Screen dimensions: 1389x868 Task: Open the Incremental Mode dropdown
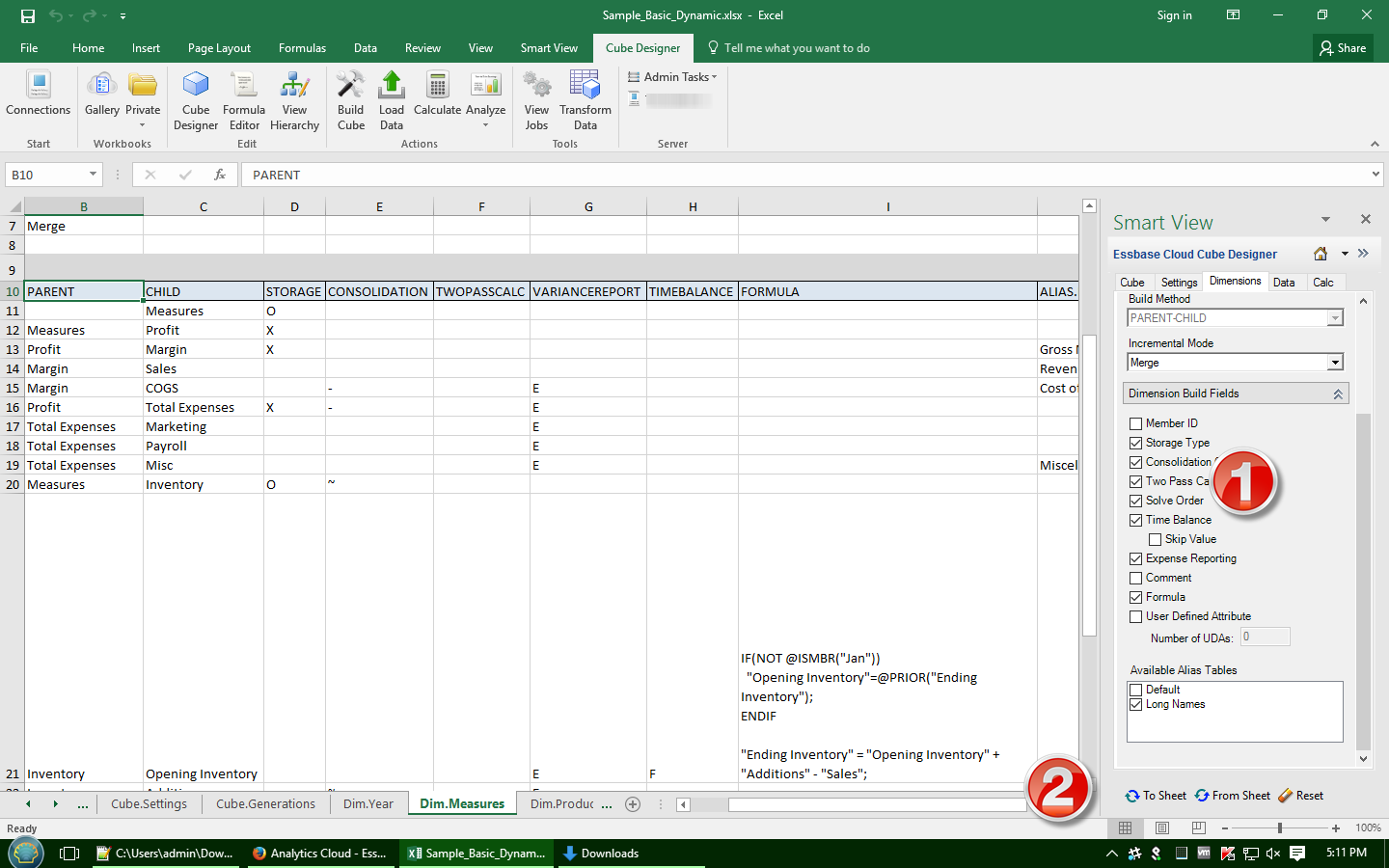[1335, 363]
